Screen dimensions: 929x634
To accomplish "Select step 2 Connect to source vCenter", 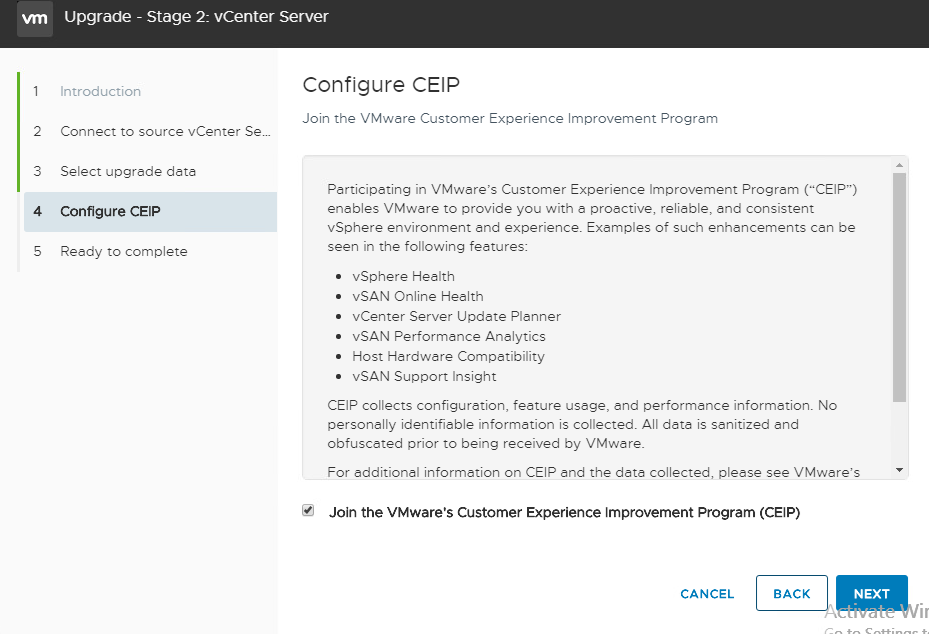I will tap(165, 132).
